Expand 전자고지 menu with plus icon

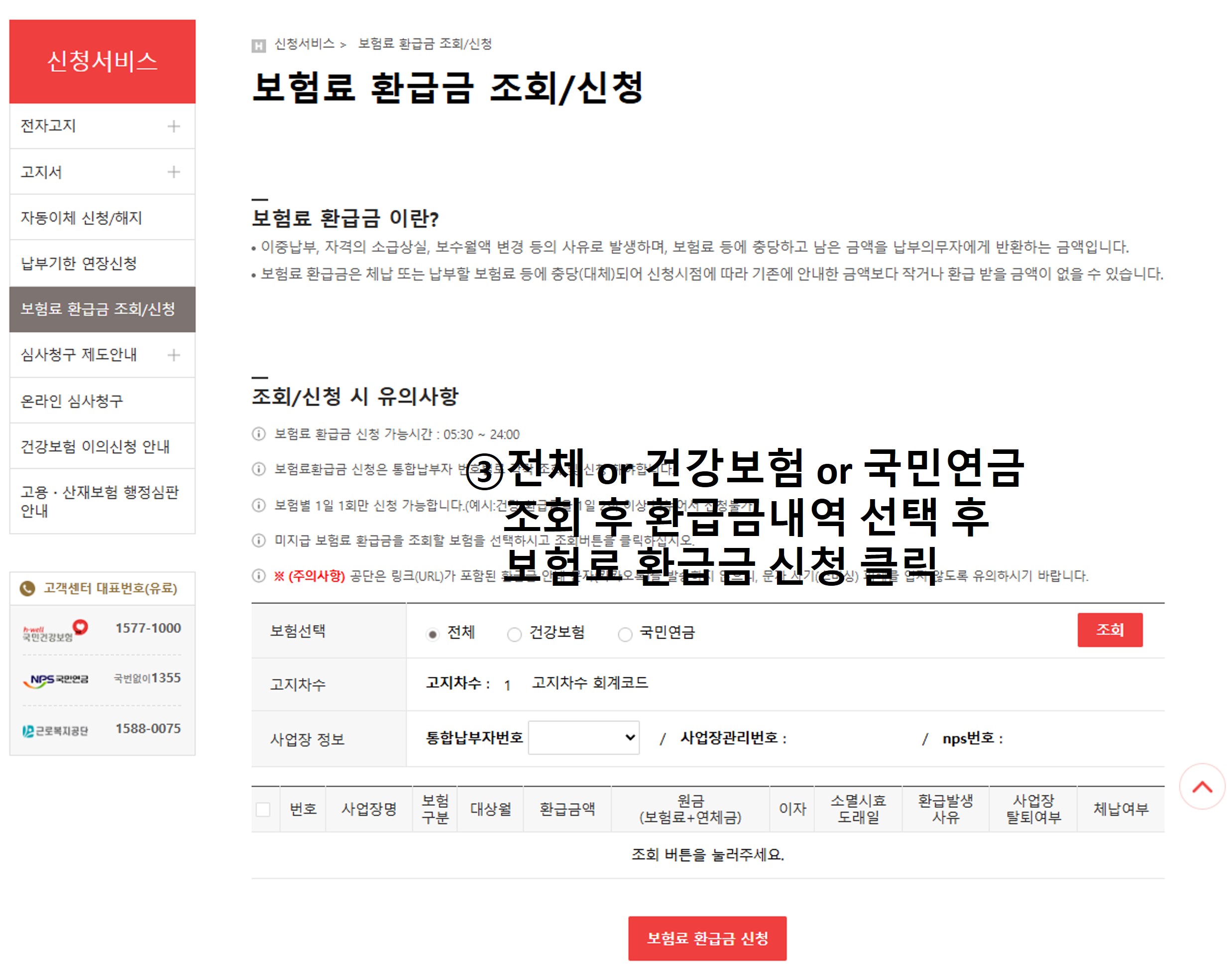(x=174, y=126)
